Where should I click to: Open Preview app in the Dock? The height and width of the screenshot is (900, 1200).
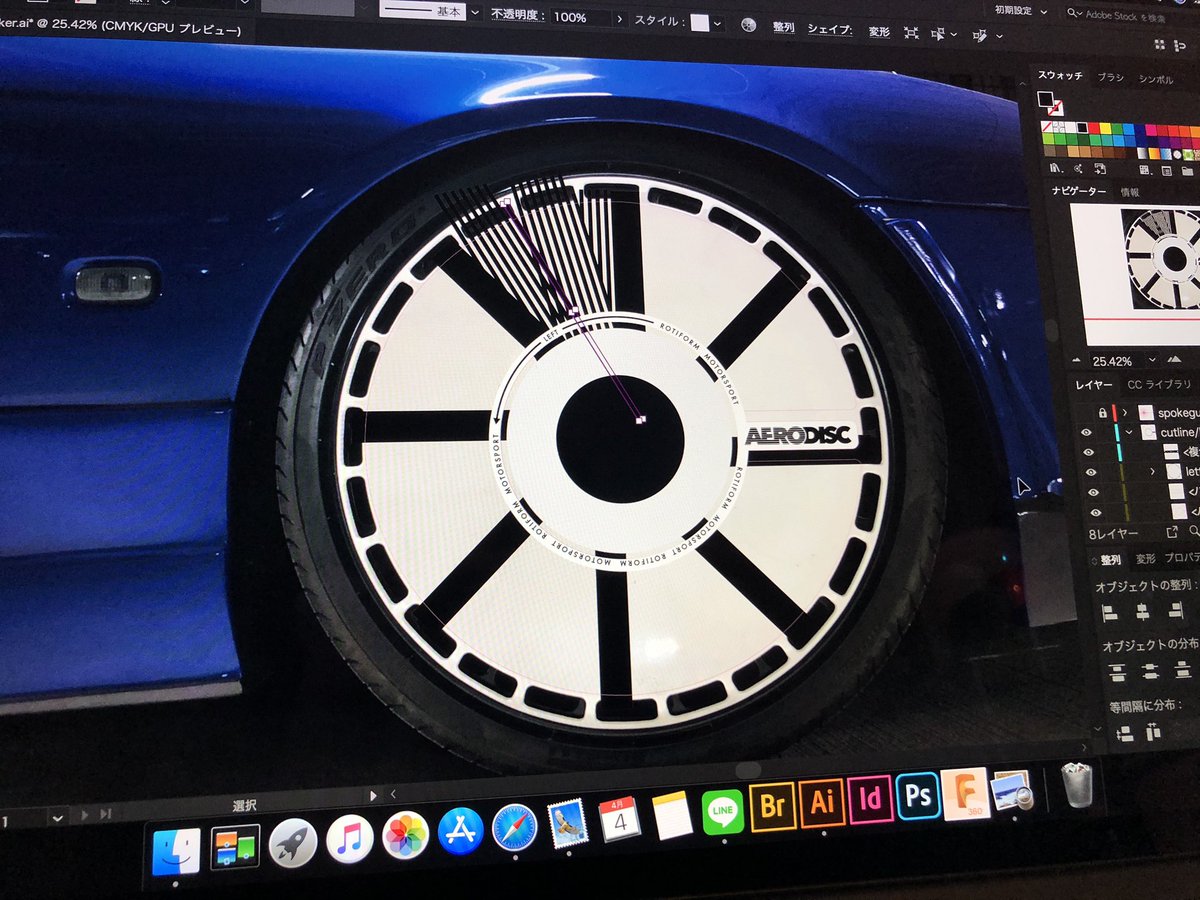coord(1012,789)
